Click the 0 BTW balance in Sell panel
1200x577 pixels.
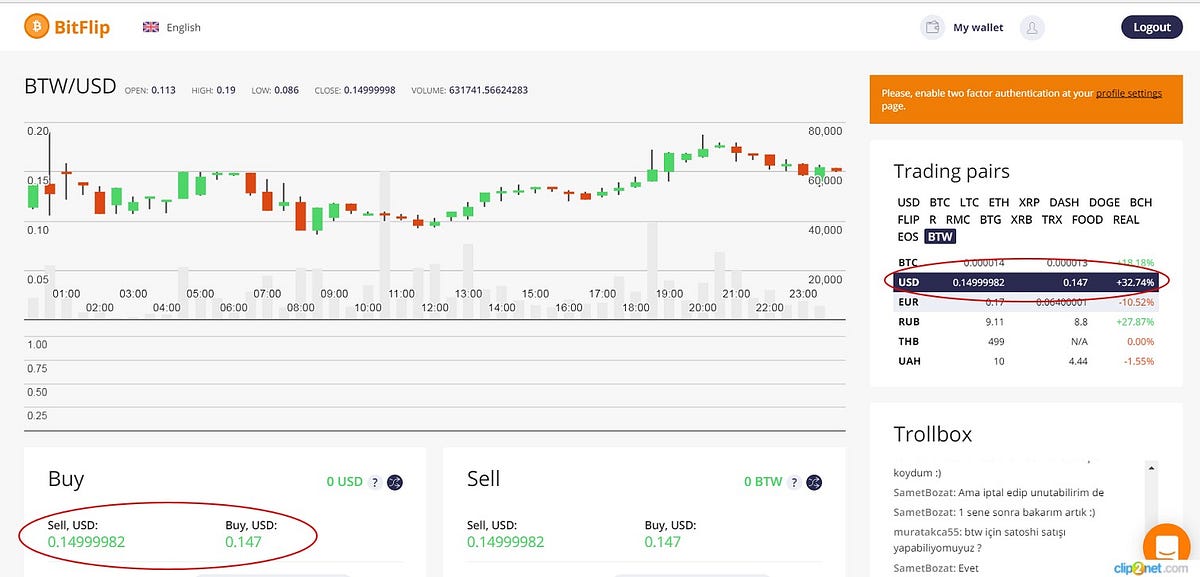click(763, 482)
